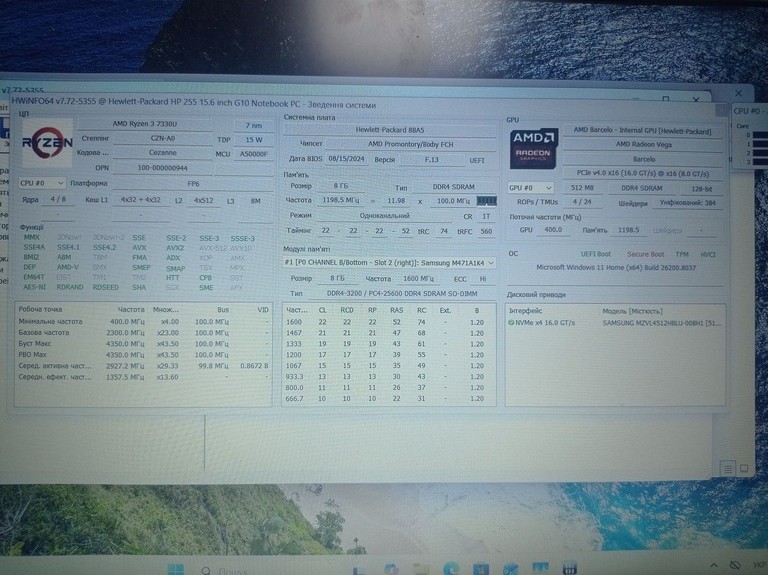The width and height of the screenshot is (768, 575).
Task: Click the Мінімальна частота row
Action: 143,322
